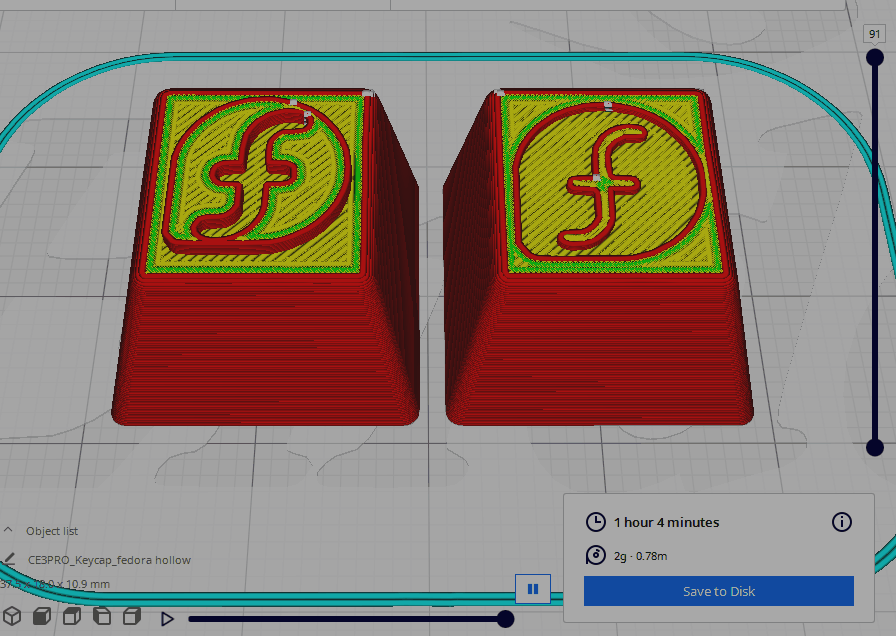Click the 2g · 0.78m material usage text
This screenshot has width=896, height=636.
(641, 556)
